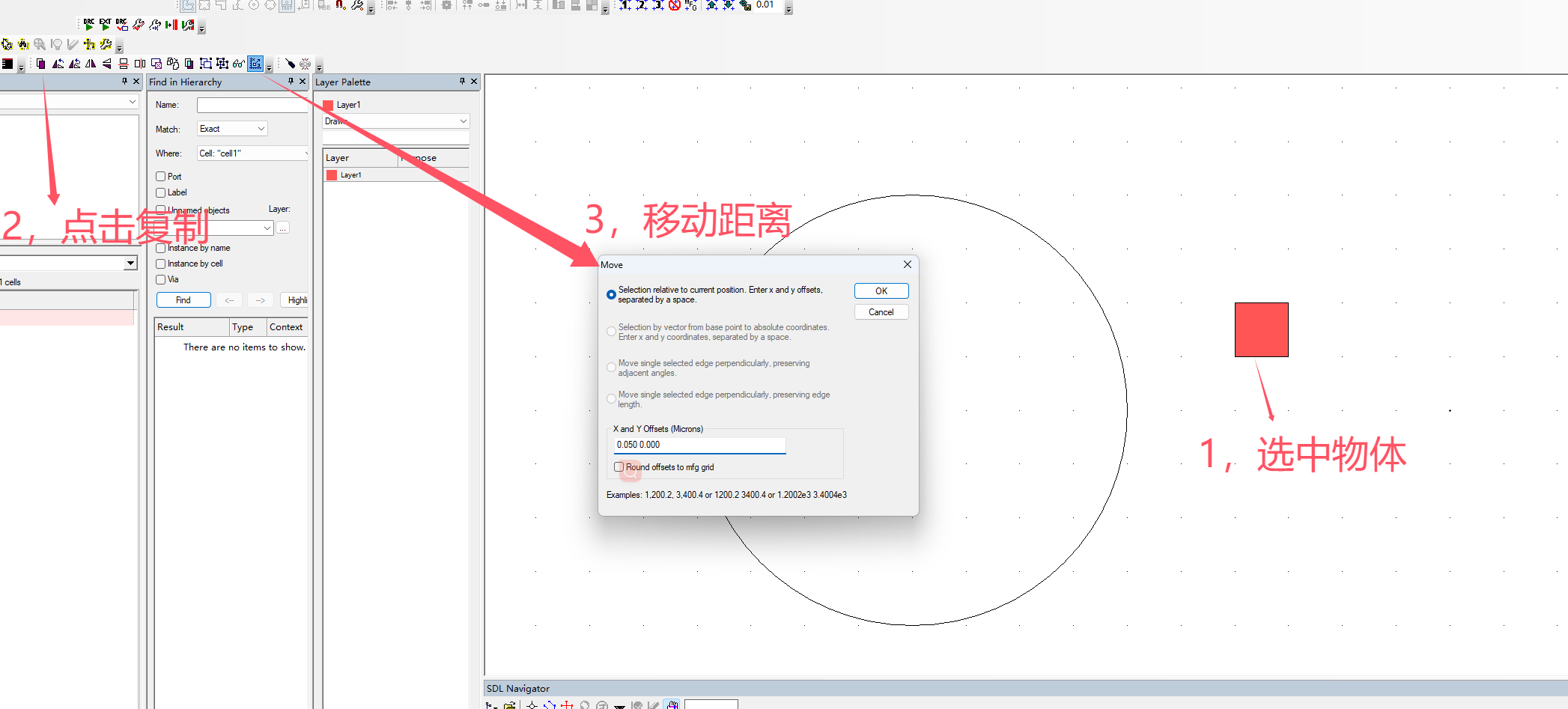
Task: Click the hand icon in SDL Navigator
Action: coord(672,705)
